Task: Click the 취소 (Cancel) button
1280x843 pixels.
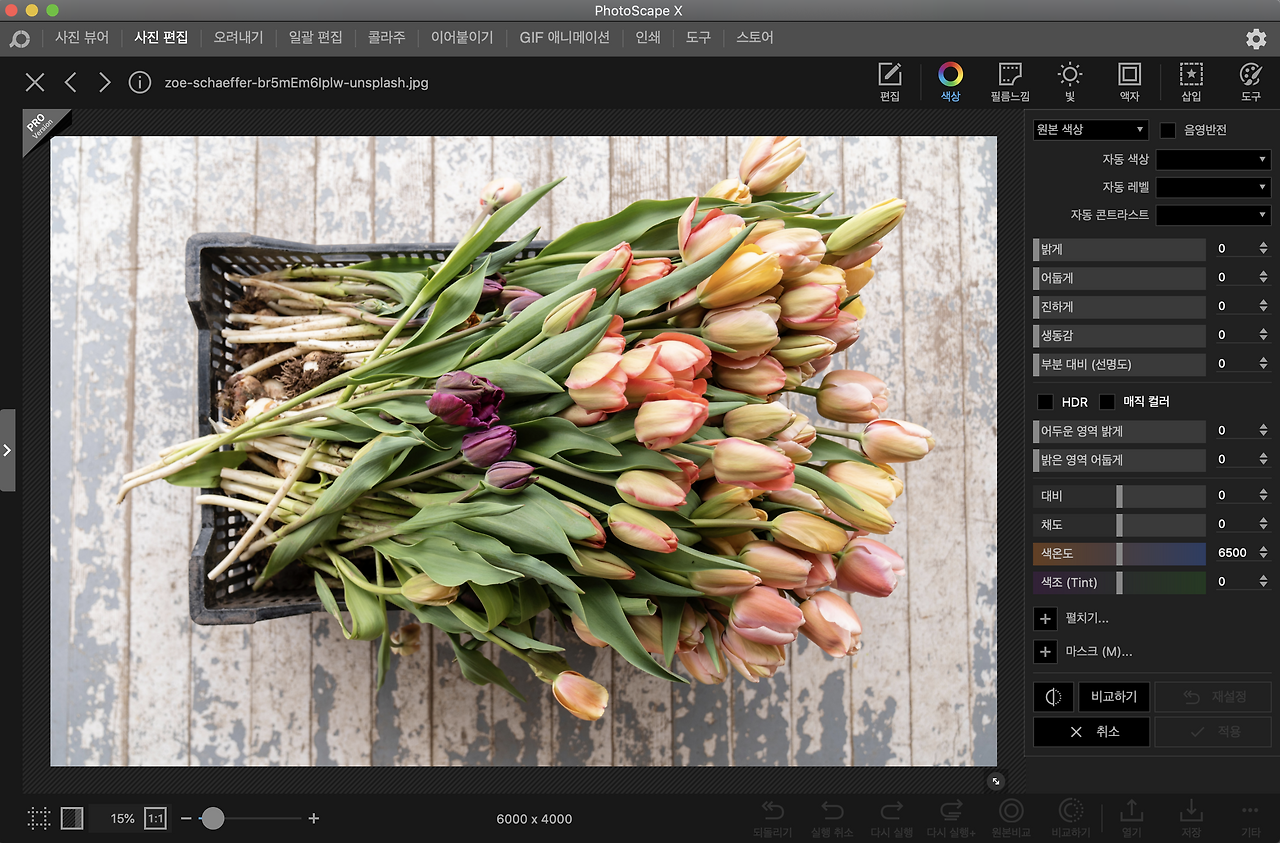Action: [1092, 732]
